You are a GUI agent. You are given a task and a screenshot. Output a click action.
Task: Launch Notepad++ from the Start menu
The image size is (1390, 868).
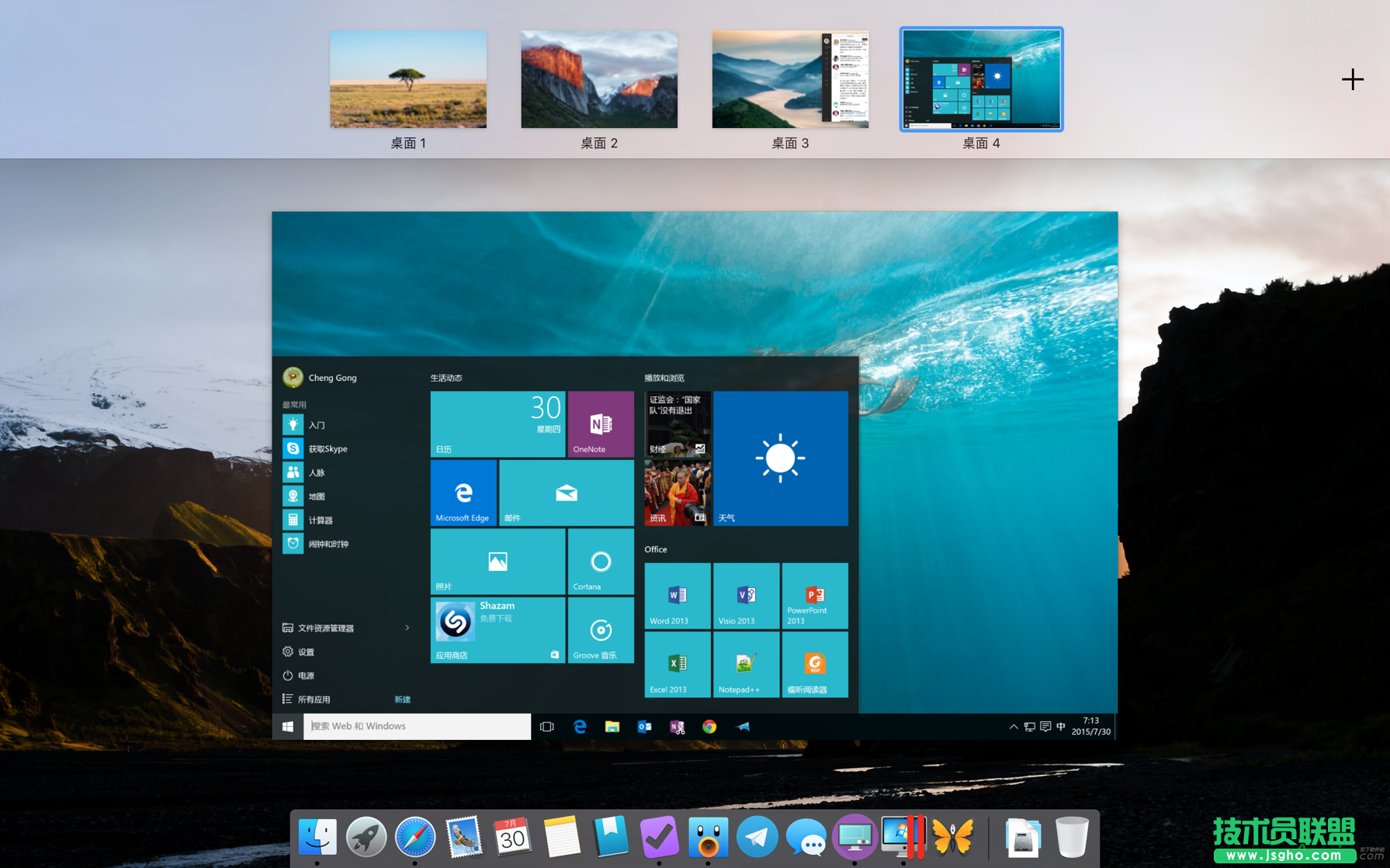click(745, 665)
